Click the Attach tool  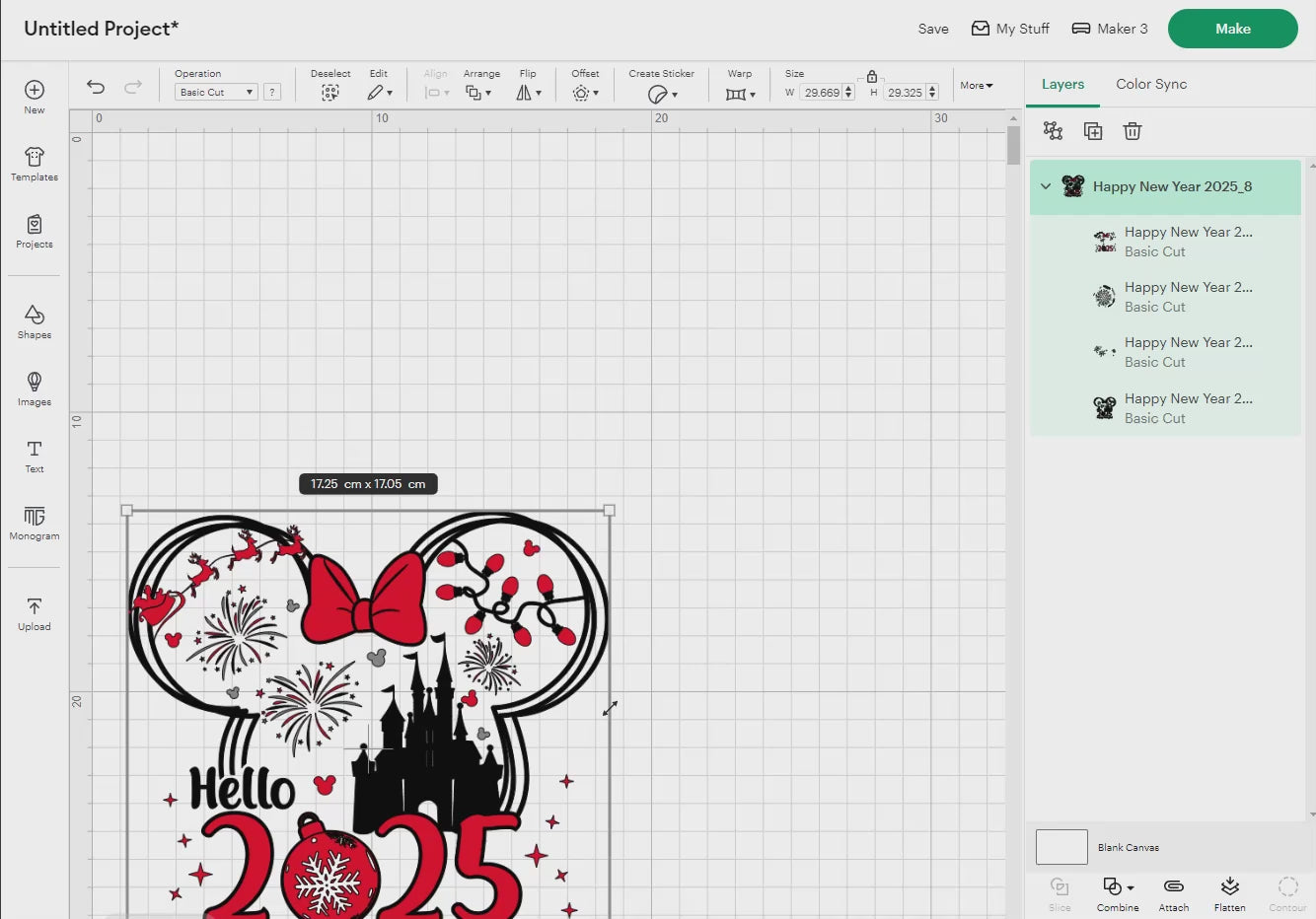point(1174,893)
